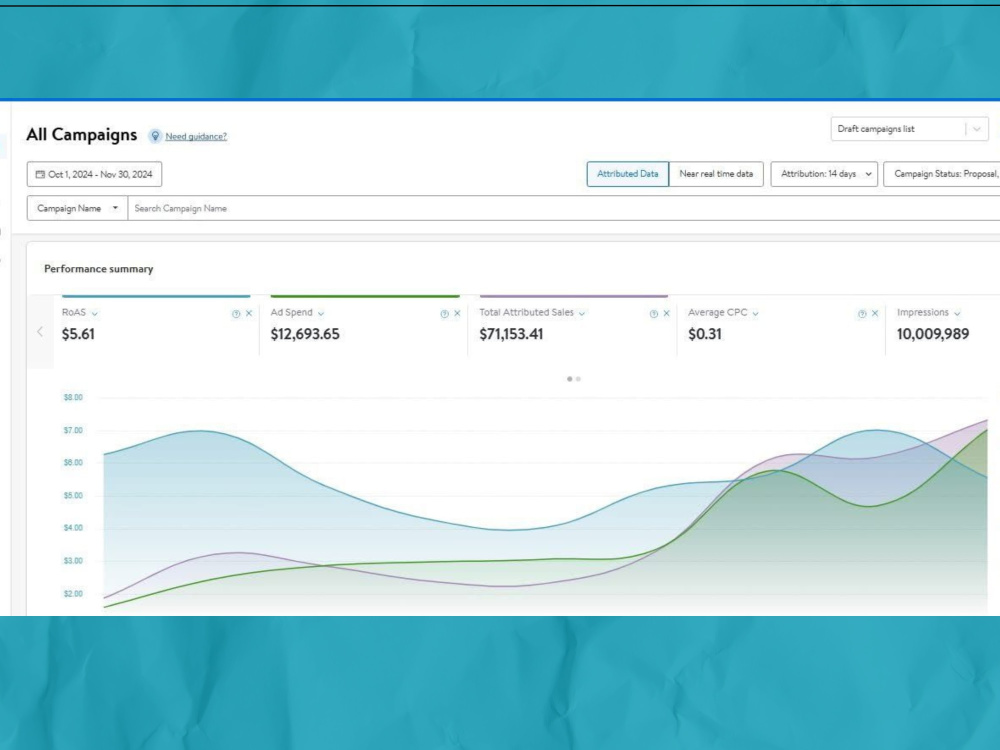Click the $8.00 axis label

[x=73, y=397]
